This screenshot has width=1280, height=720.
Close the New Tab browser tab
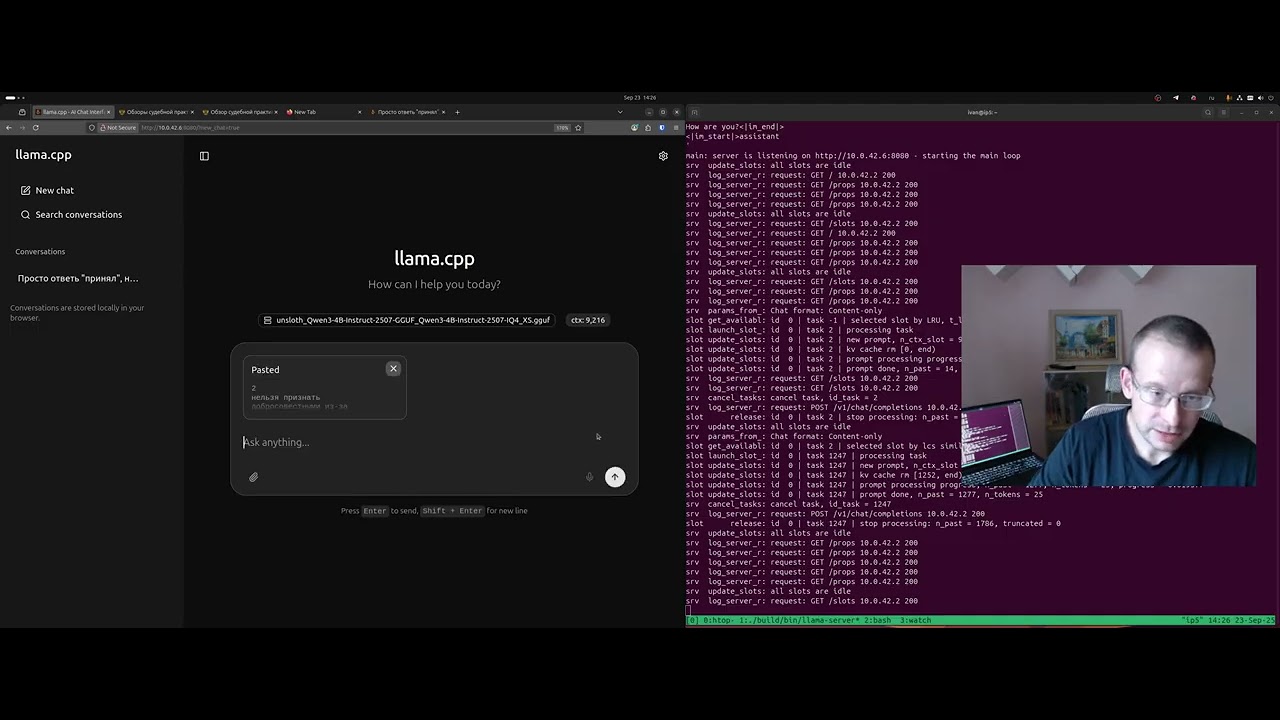(x=360, y=112)
